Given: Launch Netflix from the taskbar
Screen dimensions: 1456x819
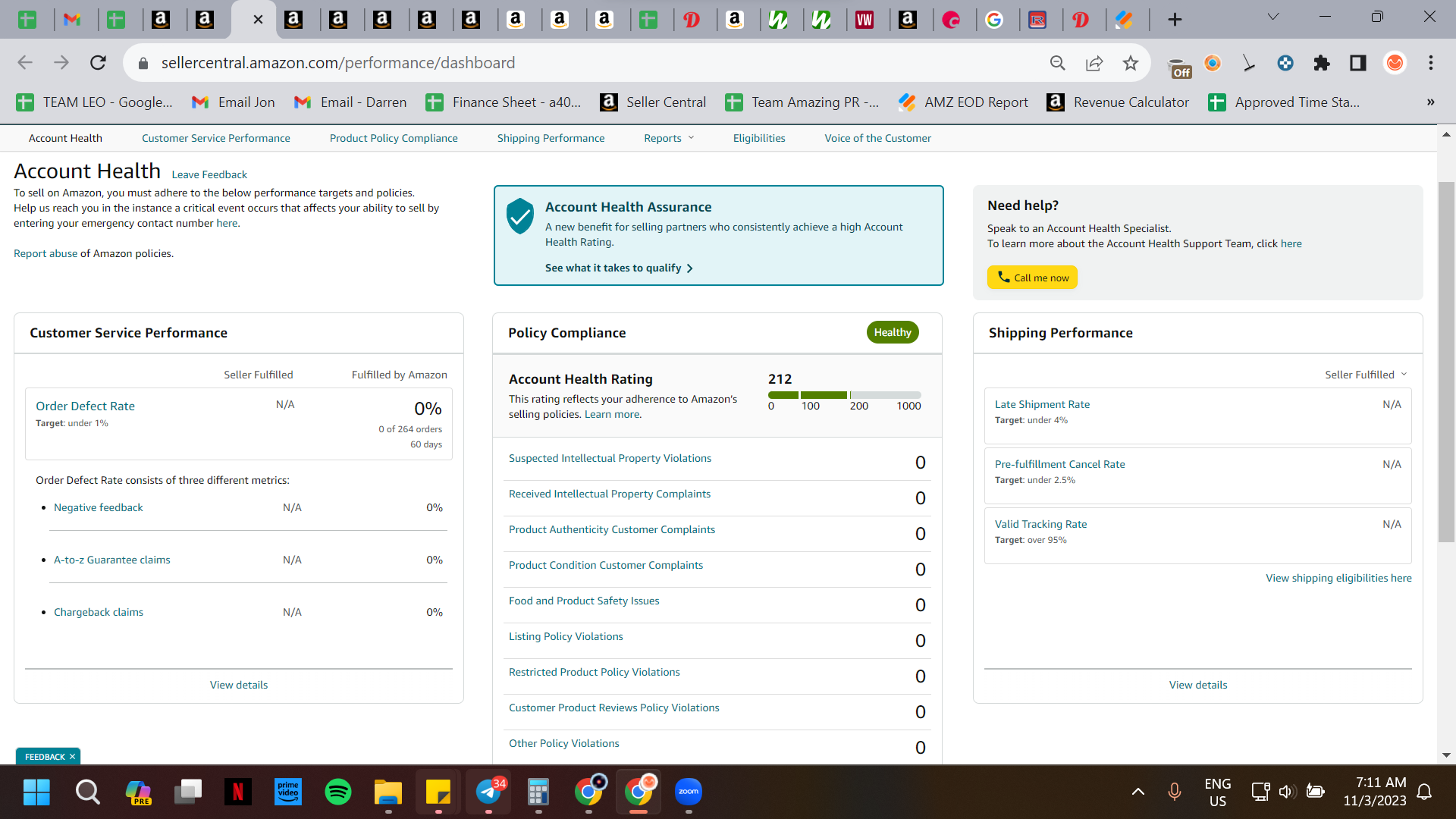Looking at the screenshot, I should point(238,792).
